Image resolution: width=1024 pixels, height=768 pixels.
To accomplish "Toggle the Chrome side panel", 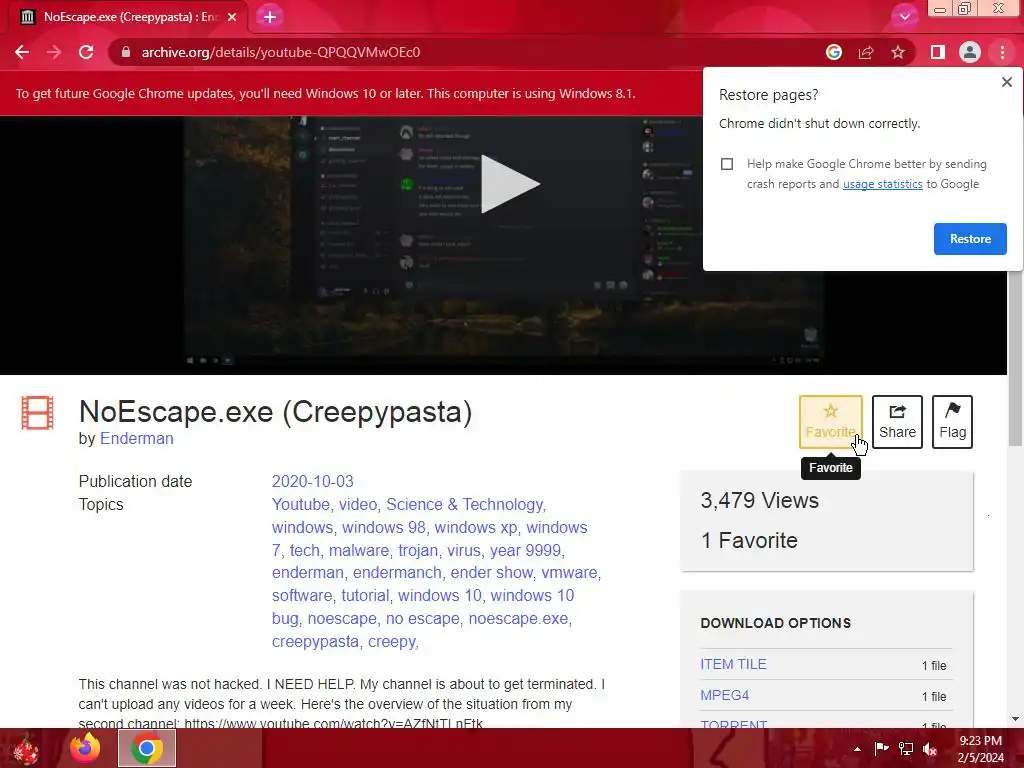I will pyautogui.click(x=938, y=52).
